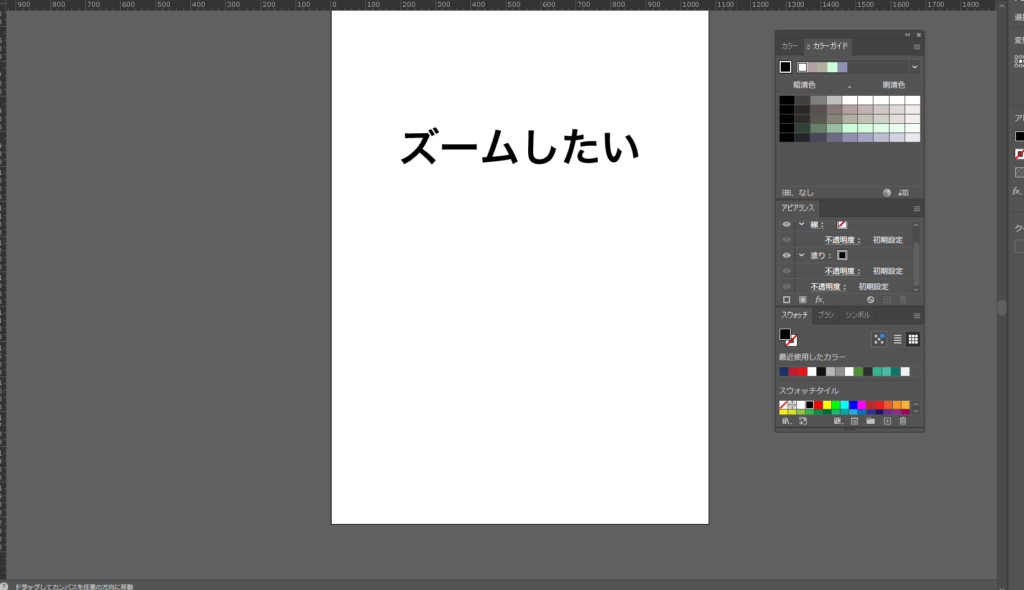The width and height of the screenshot is (1024, 590).
Task: Switch swatches to thumbnail grid view
Action: (x=913, y=339)
